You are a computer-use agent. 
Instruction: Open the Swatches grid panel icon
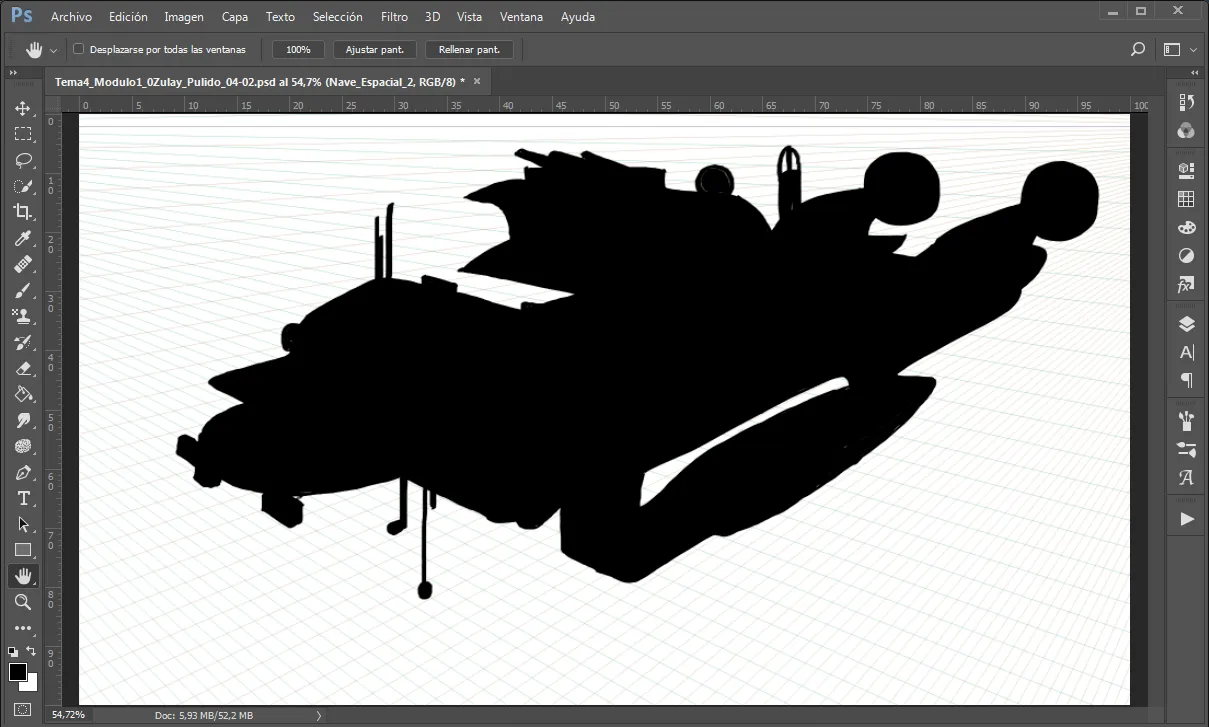1187,199
